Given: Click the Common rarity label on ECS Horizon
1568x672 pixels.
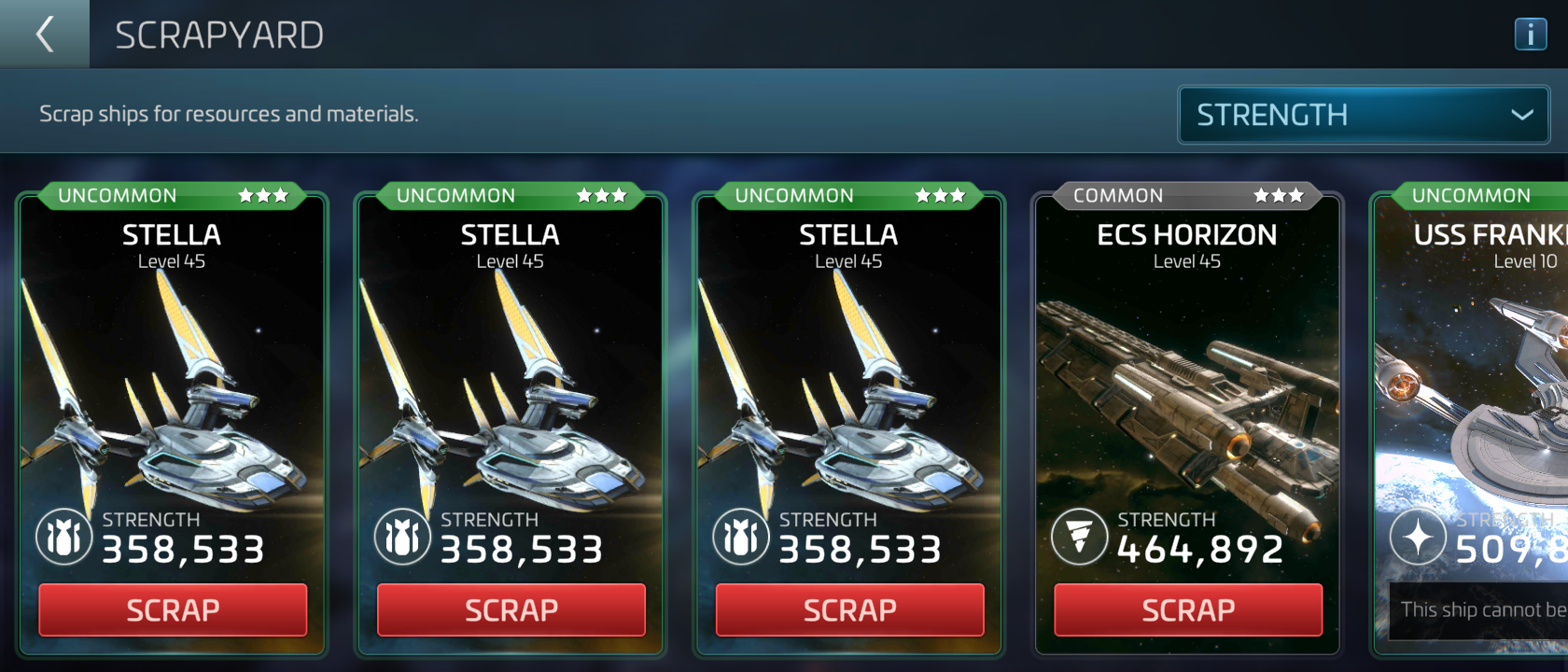Looking at the screenshot, I should (1118, 196).
